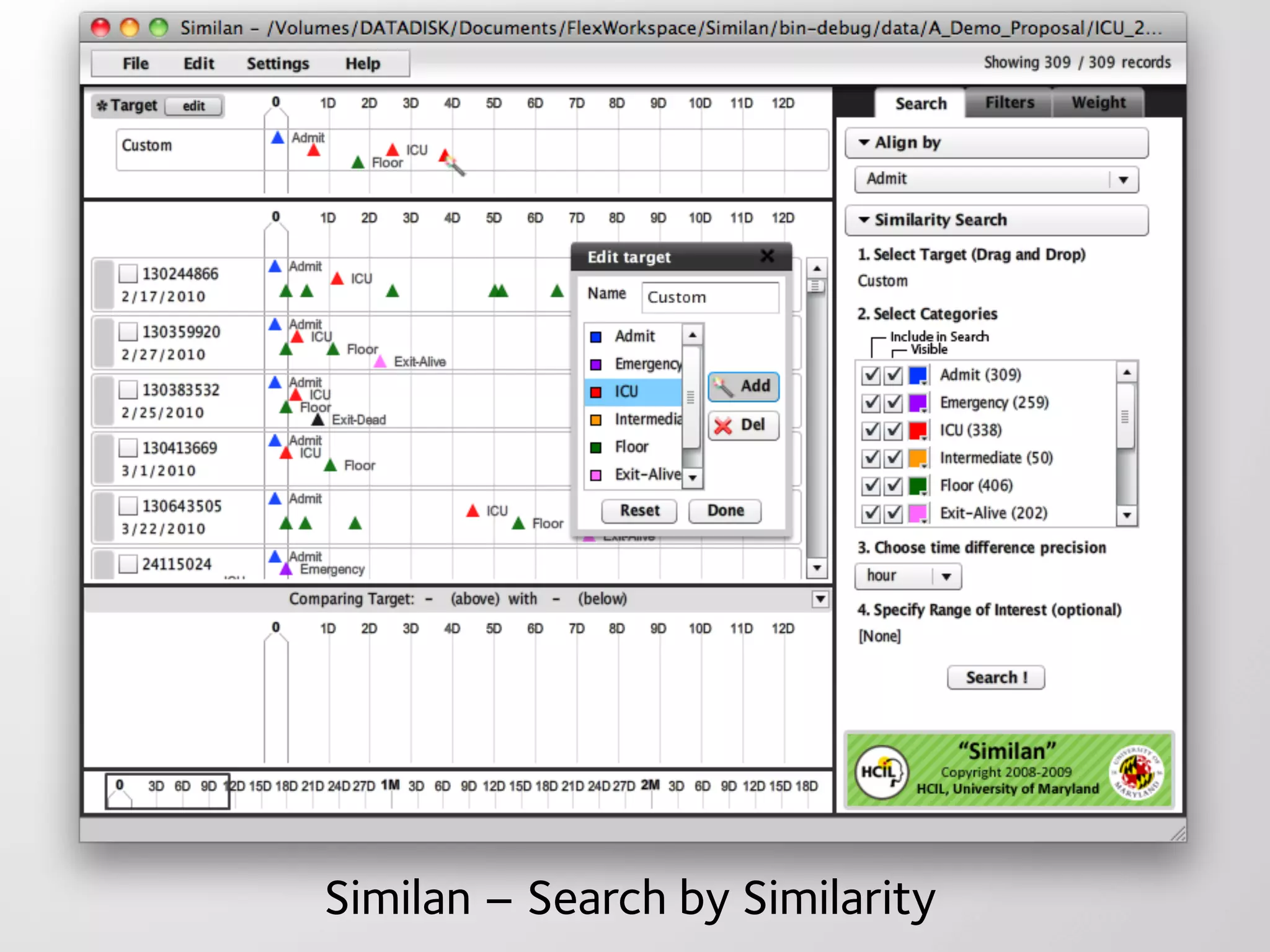Click the overview timeline range box
The image size is (1270, 952).
click(x=167, y=791)
